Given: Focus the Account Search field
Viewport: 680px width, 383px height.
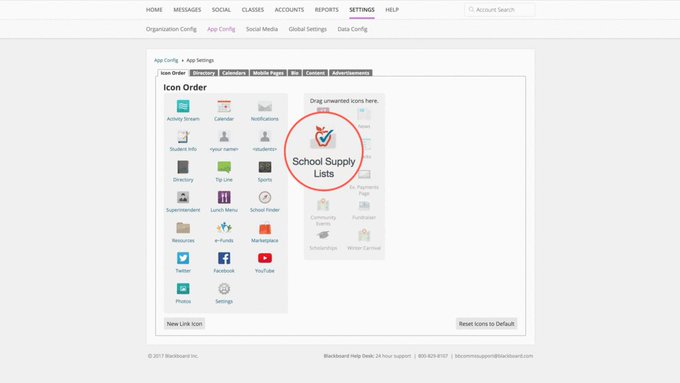Looking at the screenshot, I should [500, 10].
